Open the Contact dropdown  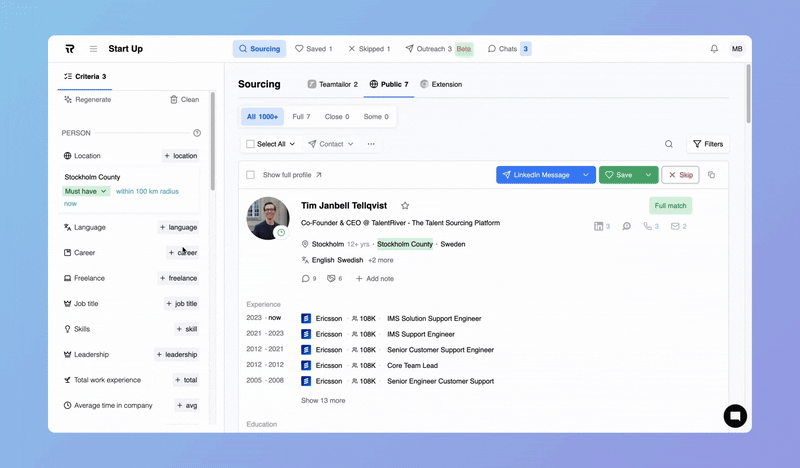[x=331, y=144]
